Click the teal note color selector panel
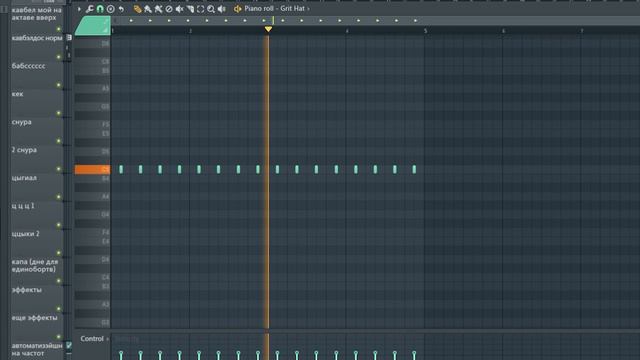 pos(93,26)
